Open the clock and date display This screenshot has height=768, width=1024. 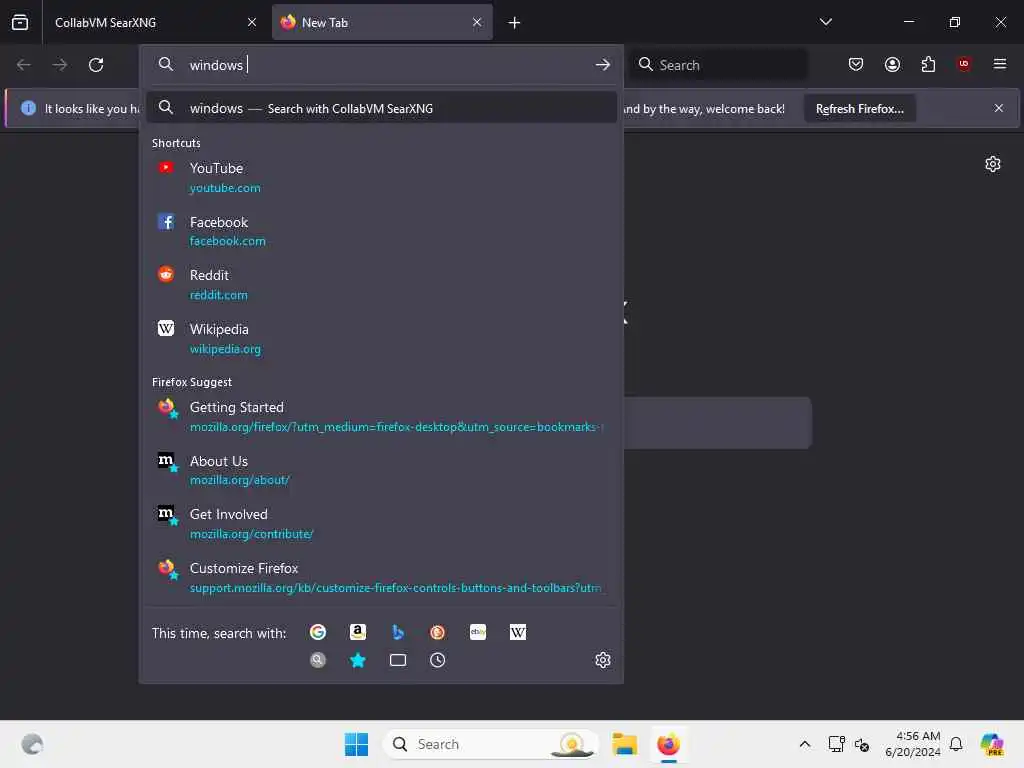click(x=912, y=744)
